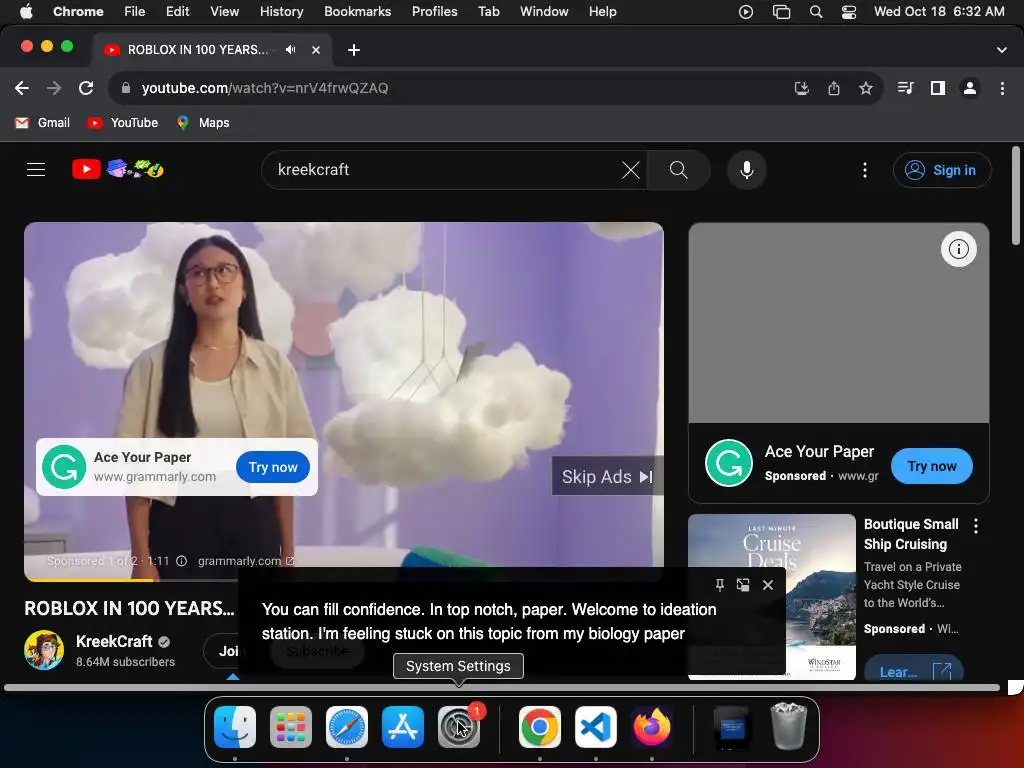Open Finder from the Dock
This screenshot has width=1024, height=768.
[x=235, y=727]
